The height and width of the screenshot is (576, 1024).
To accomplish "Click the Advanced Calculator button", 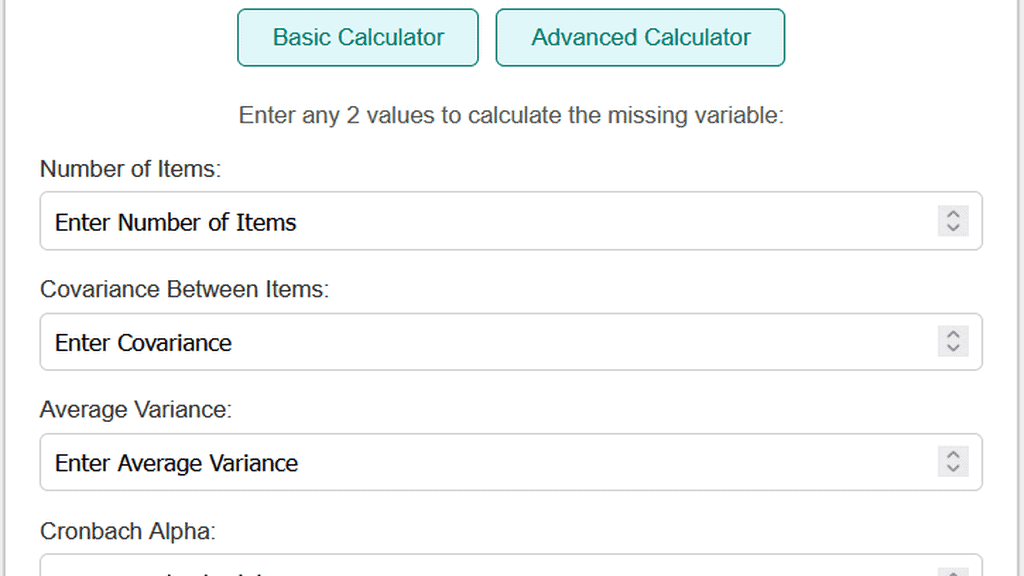I will [640, 37].
